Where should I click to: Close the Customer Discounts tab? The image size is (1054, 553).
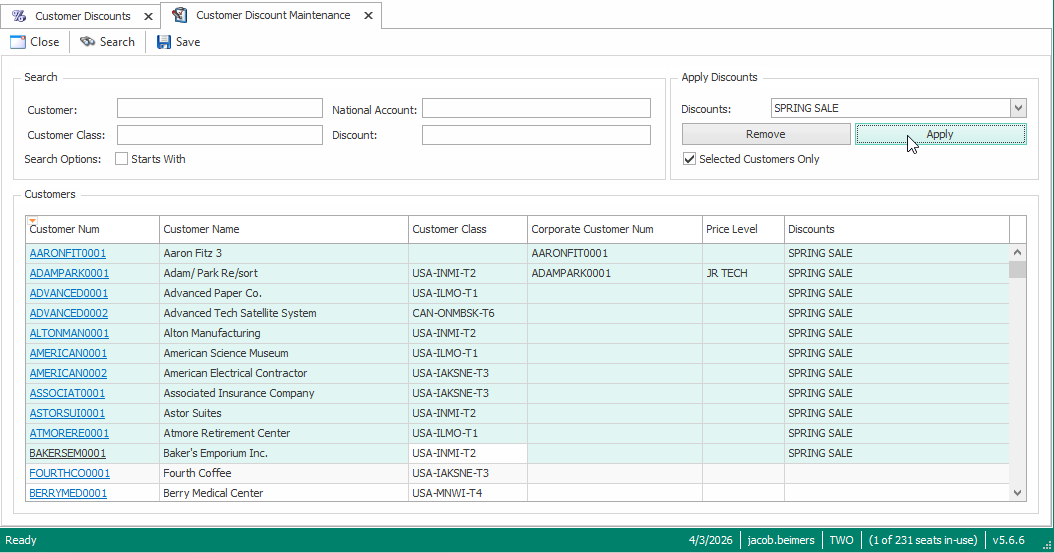click(147, 16)
